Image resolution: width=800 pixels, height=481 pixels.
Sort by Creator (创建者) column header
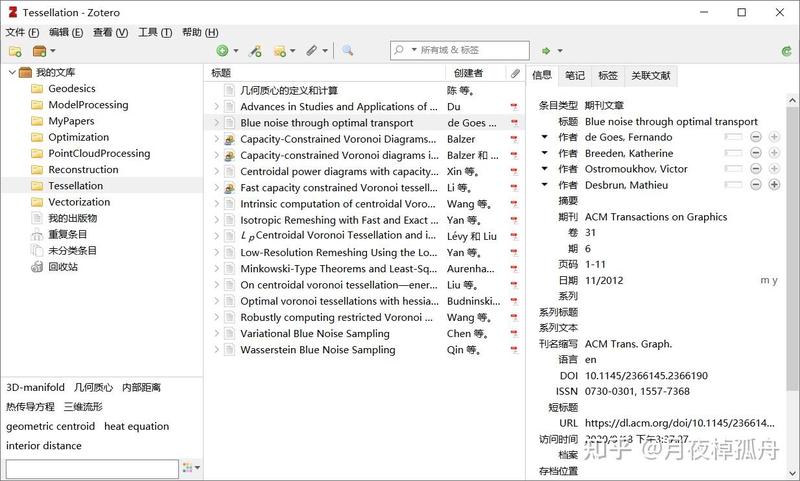click(x=476, y=73)
